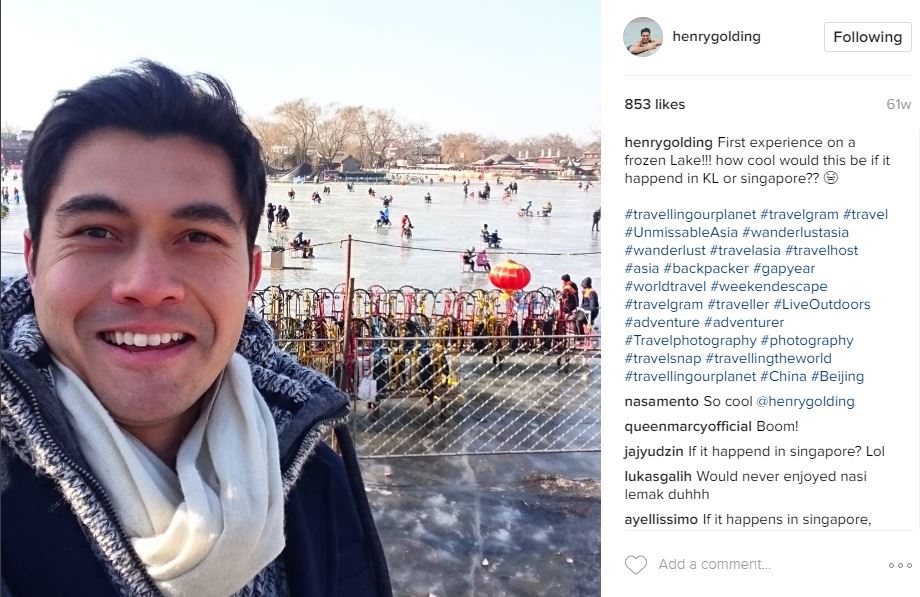Open ayellissimo commenter profile
Image resolution: width=920 pixels, height=597 pixels.
pos(661,520)
